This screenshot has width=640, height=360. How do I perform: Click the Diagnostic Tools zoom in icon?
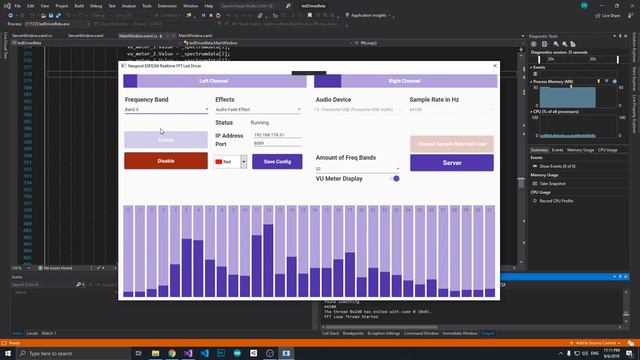(x=556, y=44)
